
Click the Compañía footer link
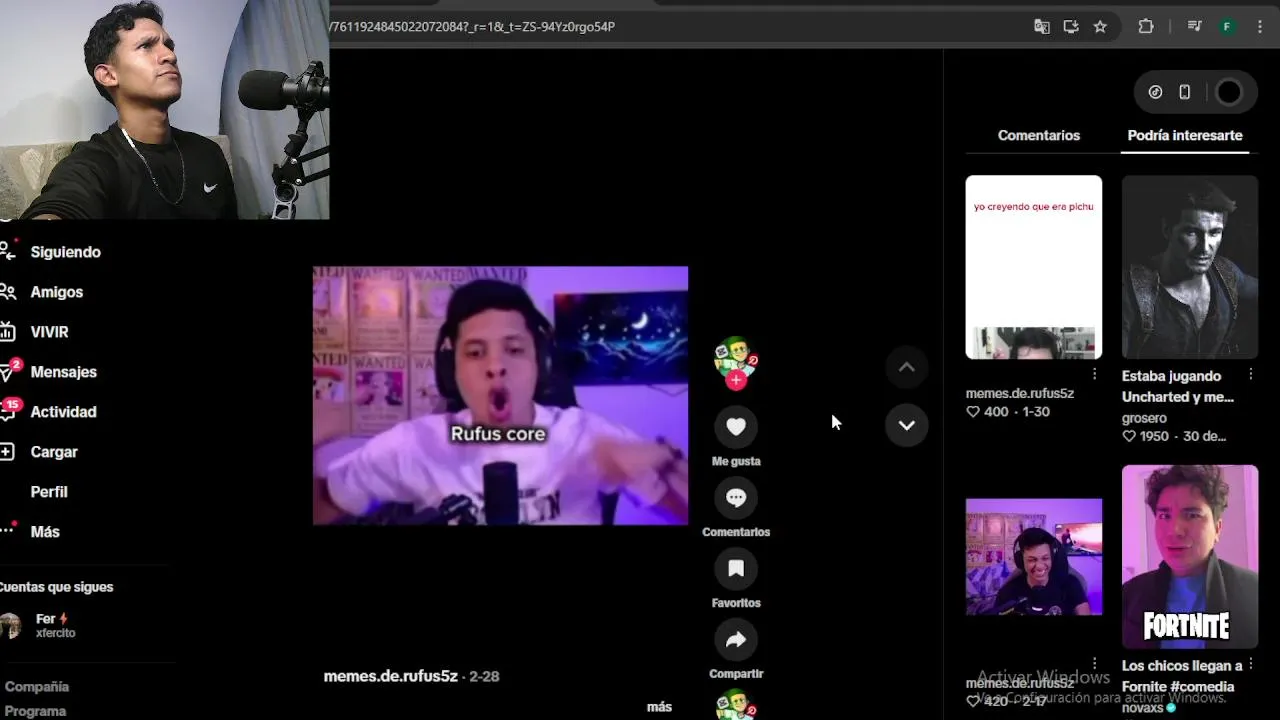(36, 687)
